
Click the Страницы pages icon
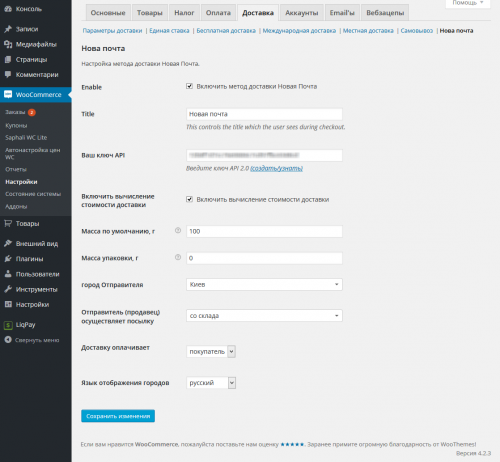tap(8, 60)
